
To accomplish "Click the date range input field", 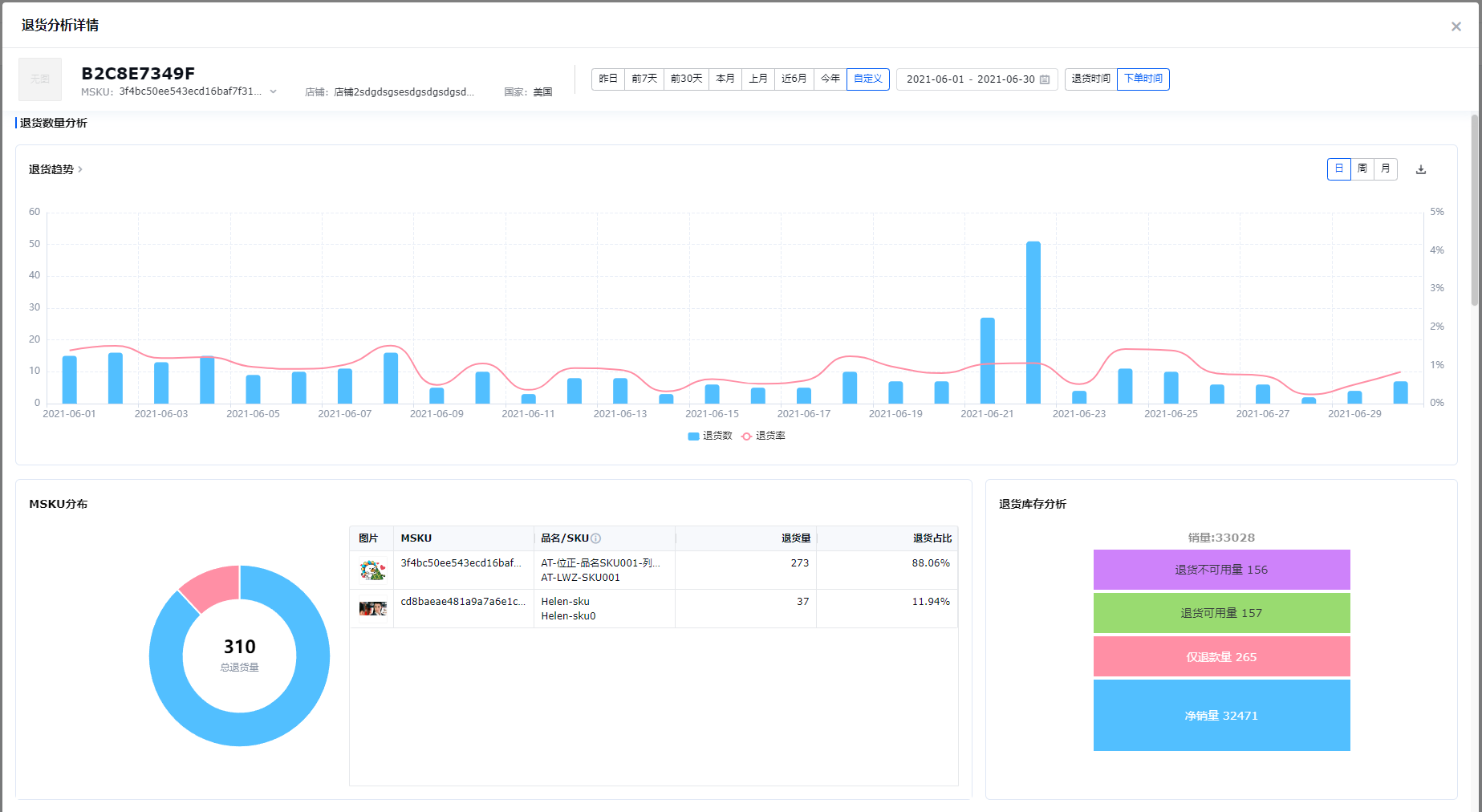I will [x=977, y=79].
